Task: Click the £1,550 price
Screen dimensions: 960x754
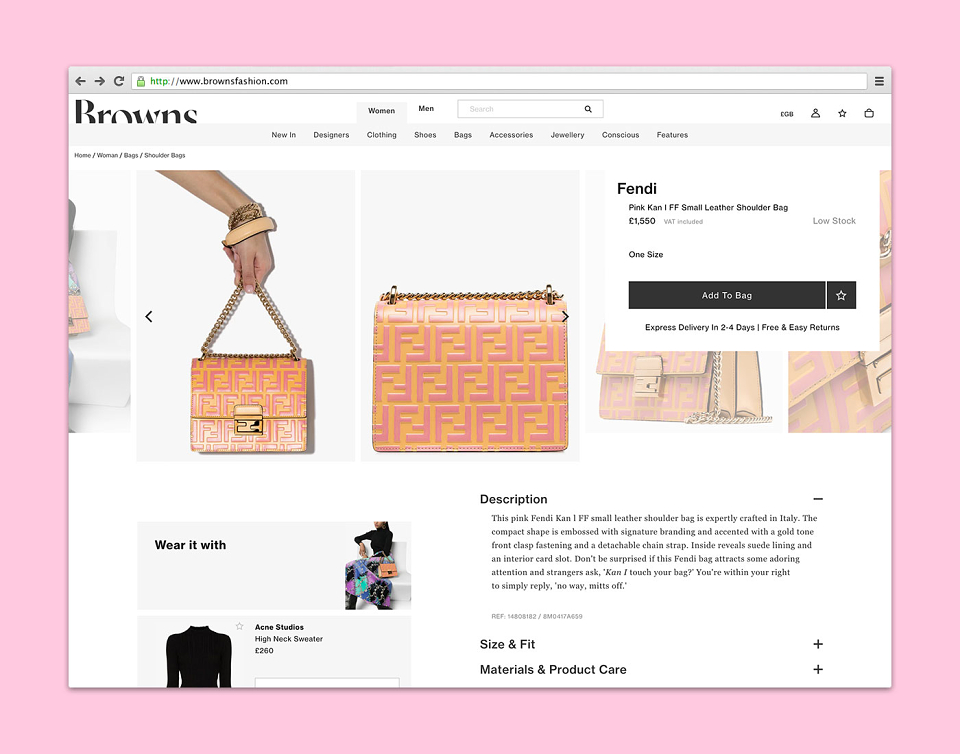Action: coord(642,221)
